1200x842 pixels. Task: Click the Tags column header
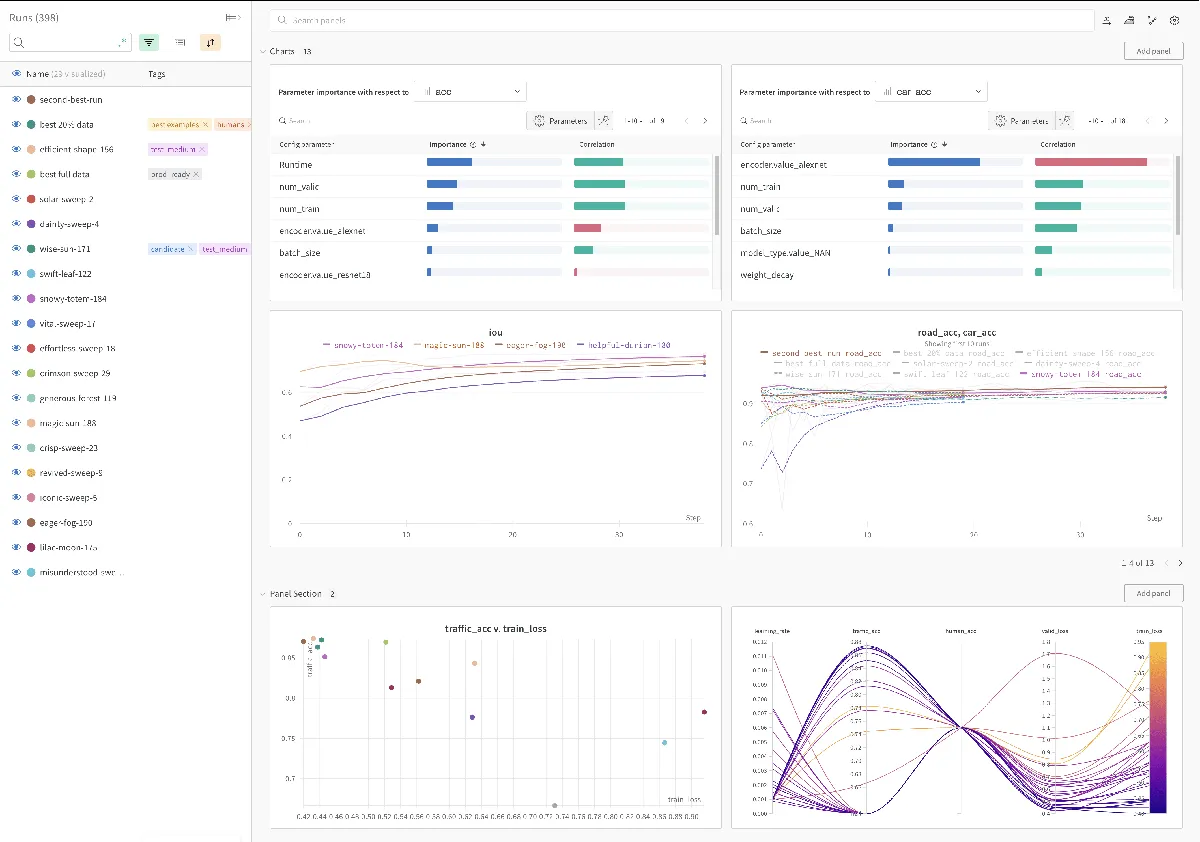(157, 74)
